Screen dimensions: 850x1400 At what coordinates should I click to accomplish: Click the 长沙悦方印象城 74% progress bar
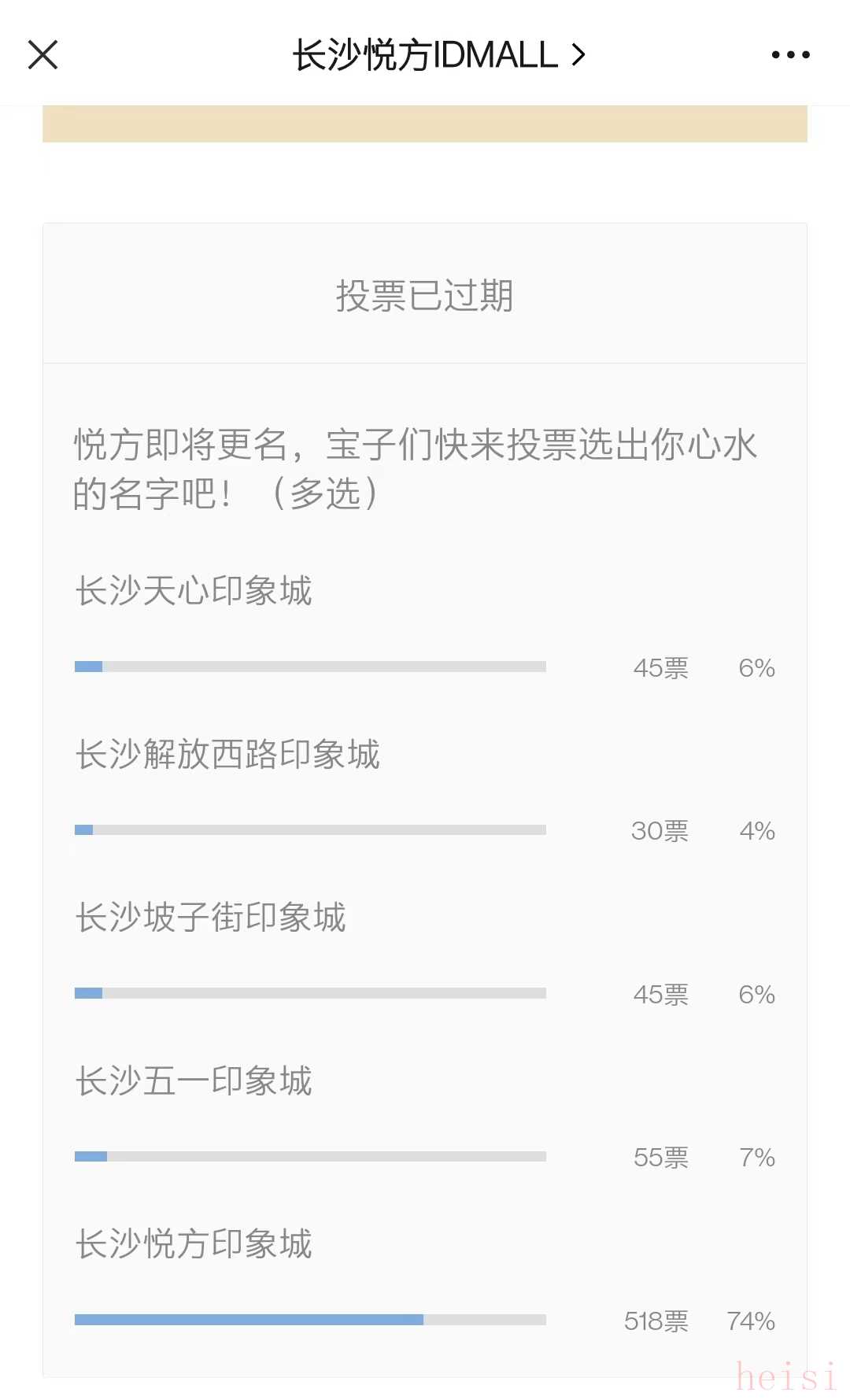pos(310,1320)
